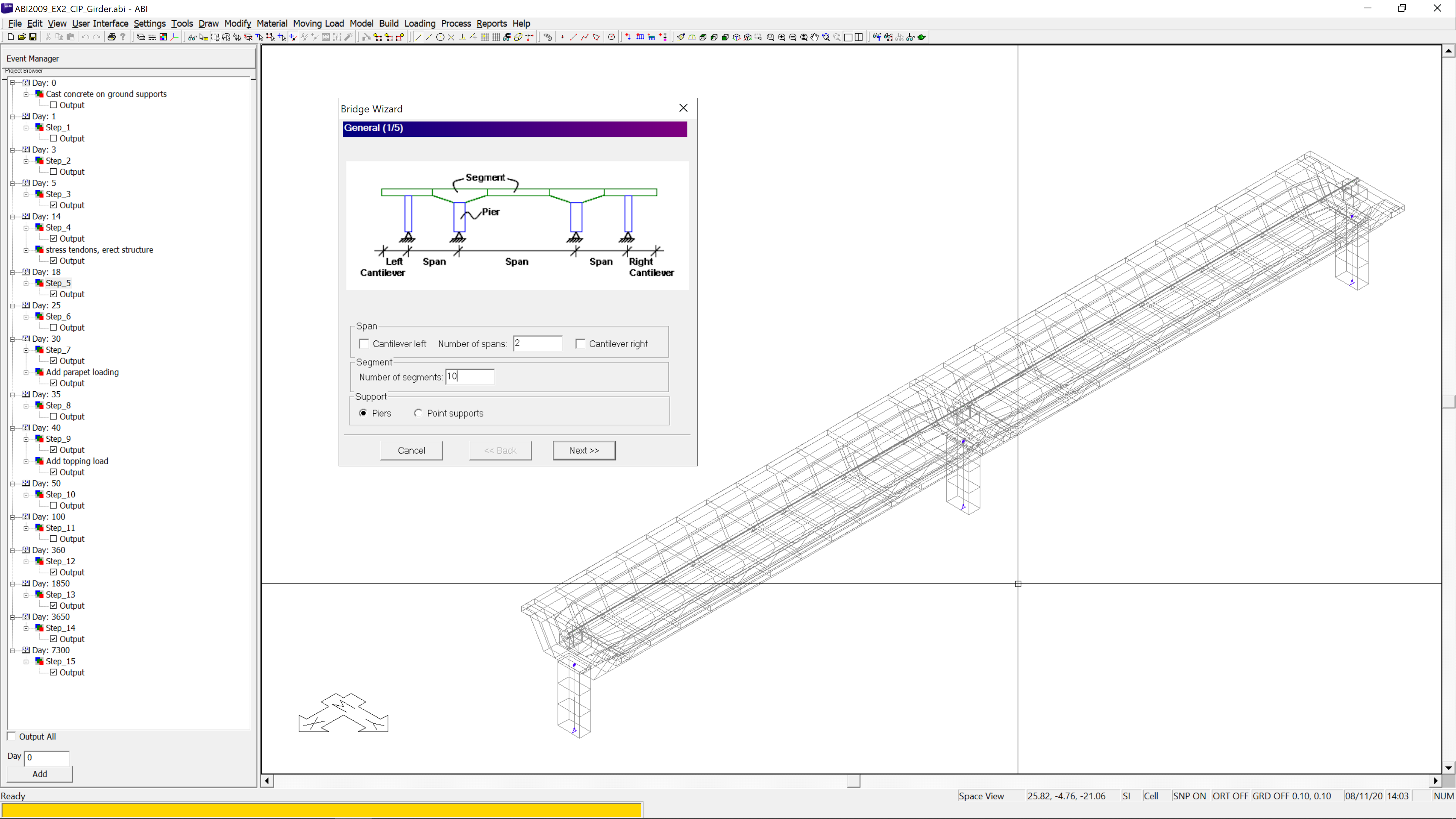Image resolution: width=1456 pixels, height=819 pixels.
Task: Select the Pan hand tool
Action: [814, 37]
